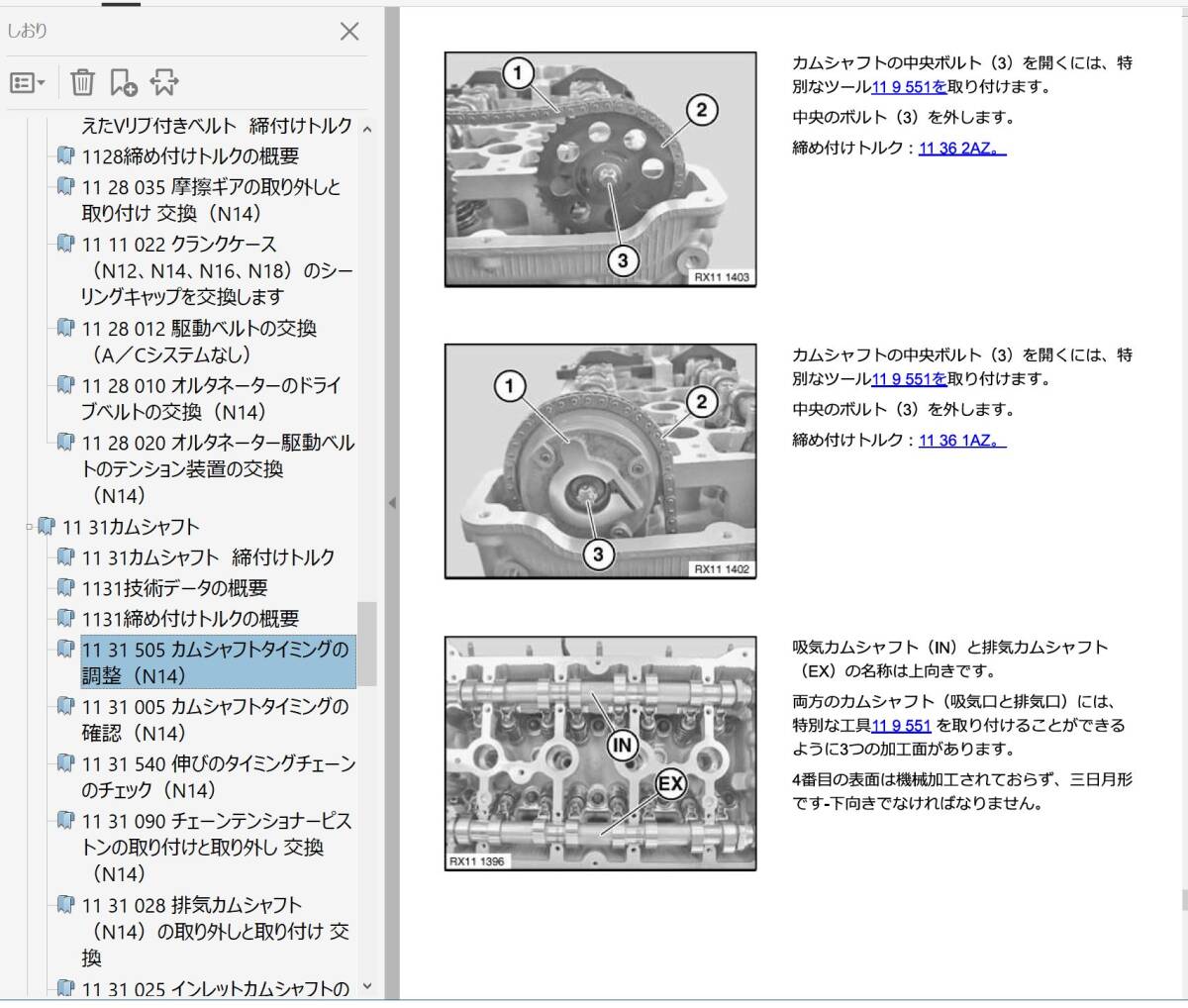Click bookmark icon beside 11 31 028 entry
The width and height of the screenshot is (1188, 1008).
(x=65, y=905)
